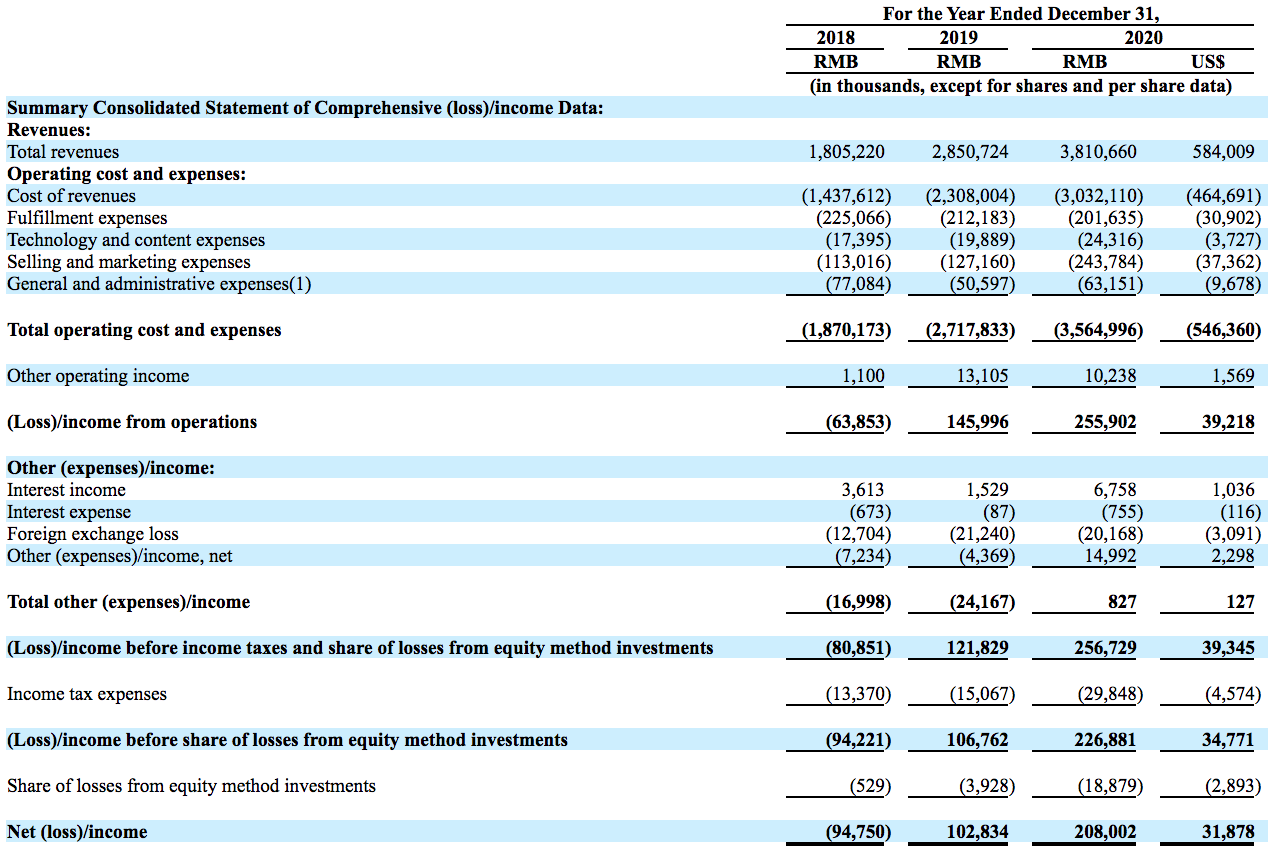
Task: Click 'Operating cost and expenses:' subheading
Action: click(x=126, y=174)
